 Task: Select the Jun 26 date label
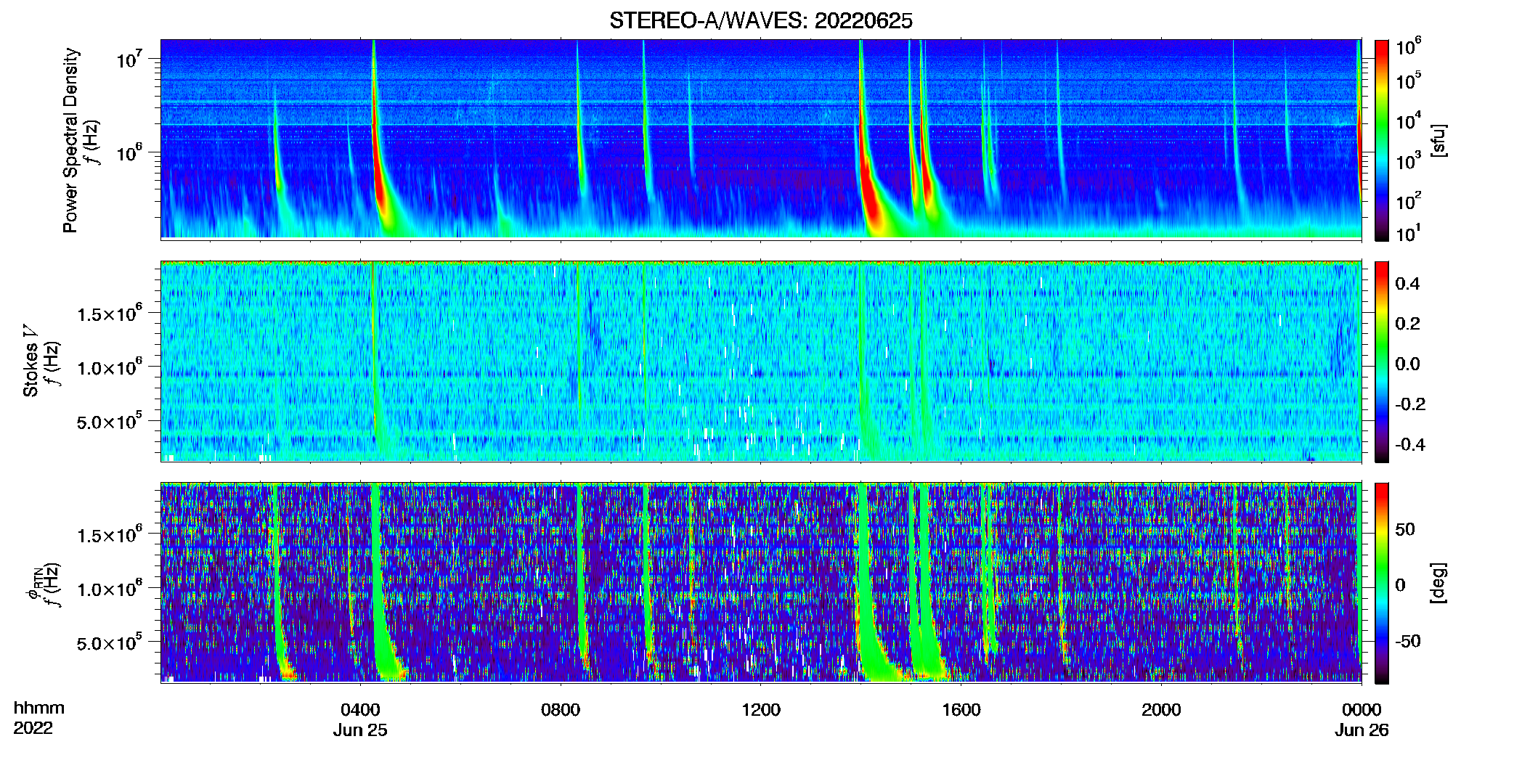click(1362, 730)
